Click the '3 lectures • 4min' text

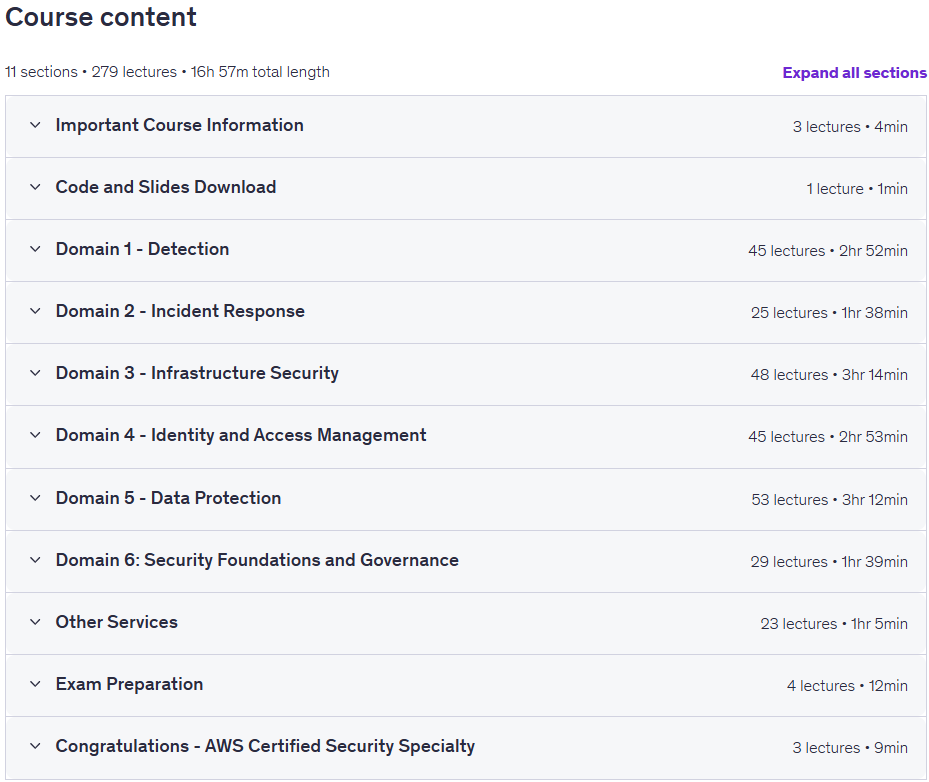[x=850, y=127]
